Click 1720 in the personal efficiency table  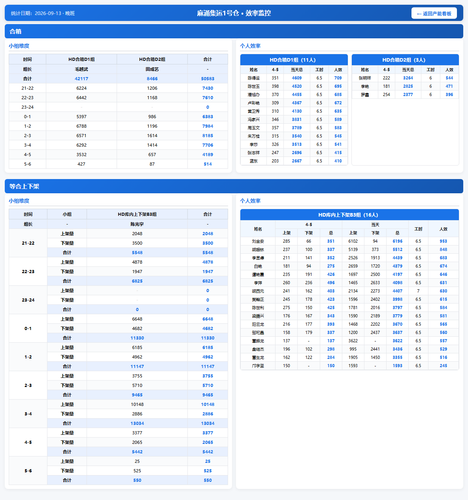375,266
